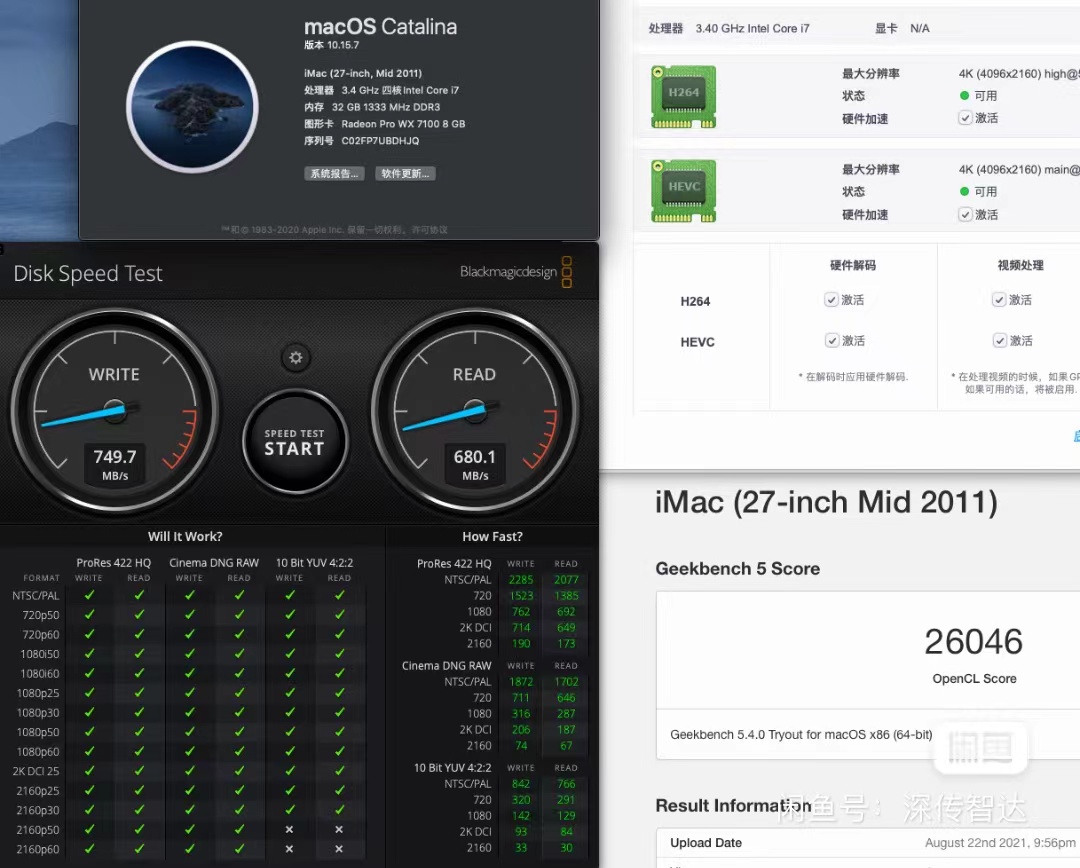Click the 1080p60 row label
The image size is (1080, 868).
pos(38,752)
